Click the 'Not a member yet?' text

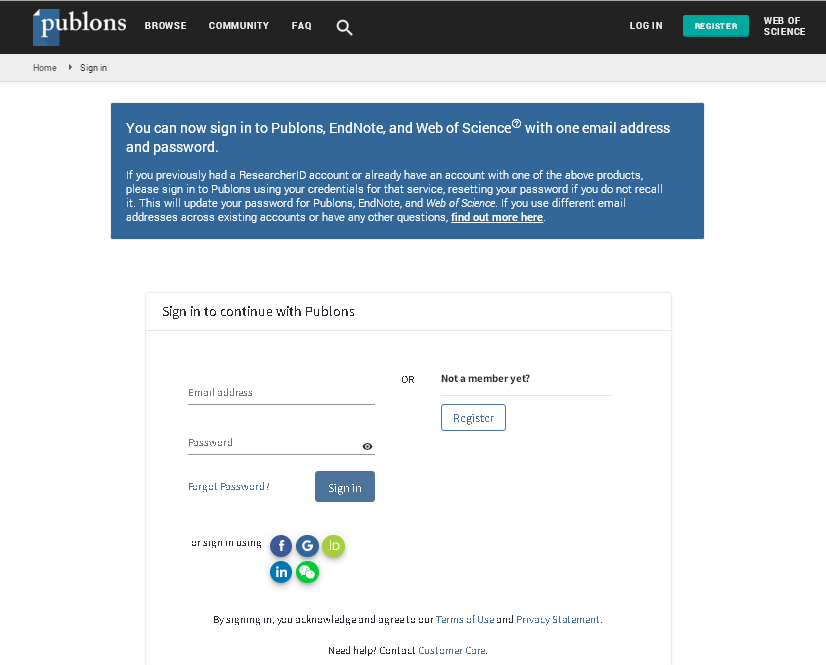pos(485,378)
